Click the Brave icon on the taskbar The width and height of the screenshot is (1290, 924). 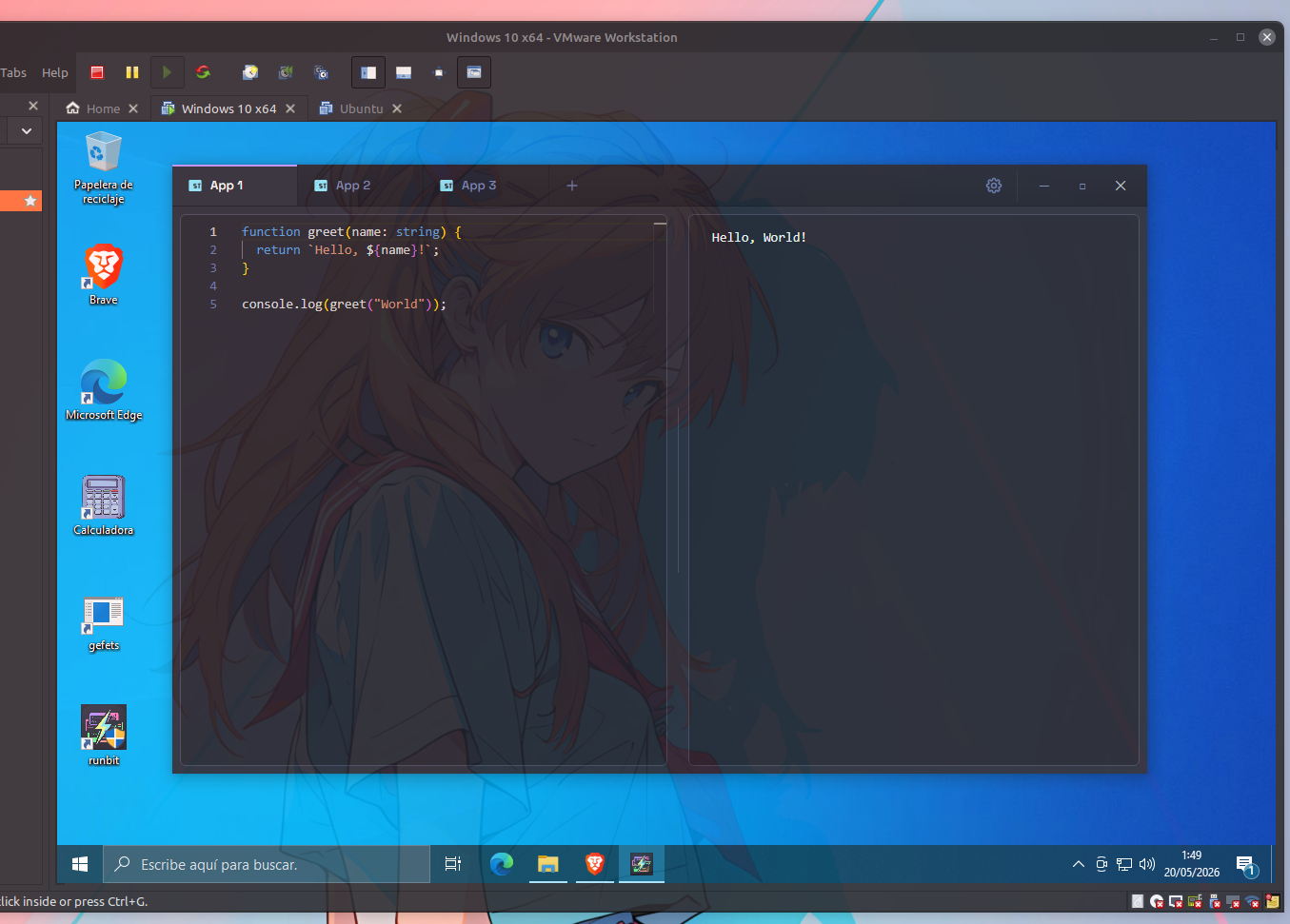click(x=595, y=864)
